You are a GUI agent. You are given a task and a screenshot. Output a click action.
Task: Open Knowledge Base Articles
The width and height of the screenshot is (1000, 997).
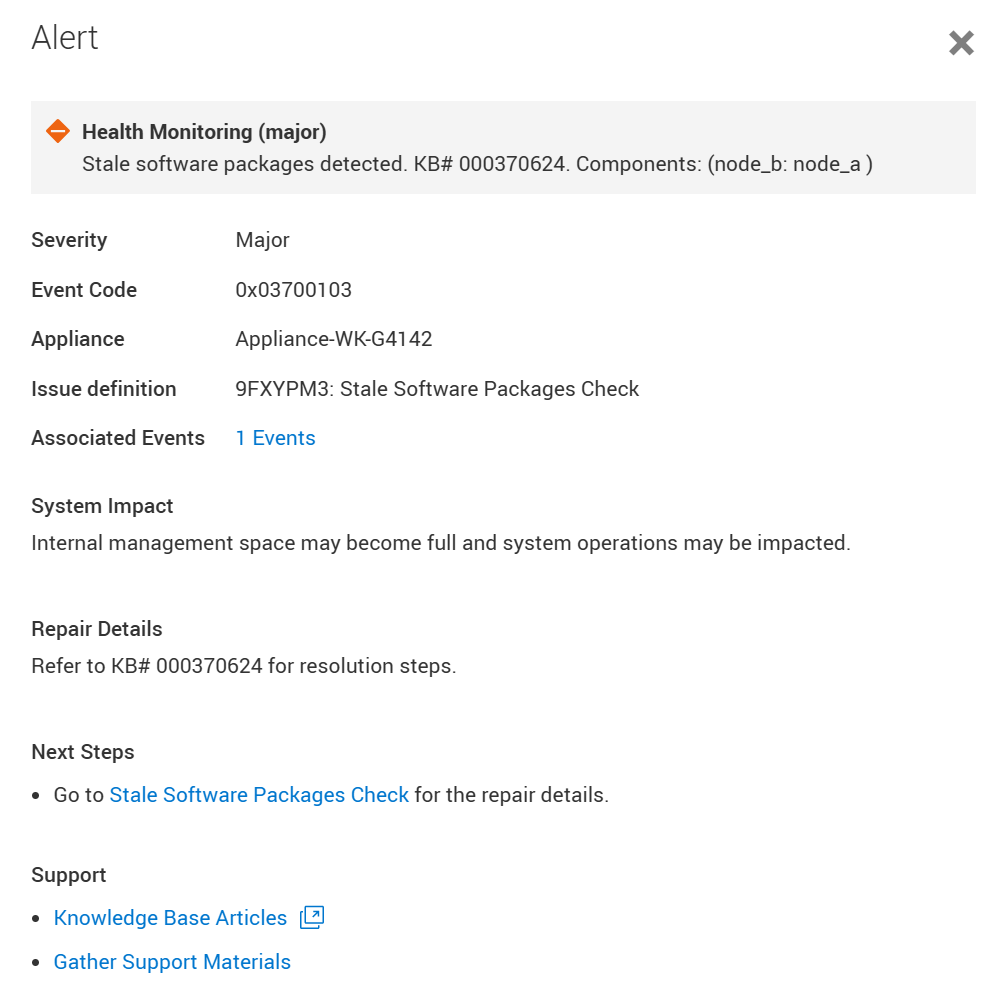(170, 917)
